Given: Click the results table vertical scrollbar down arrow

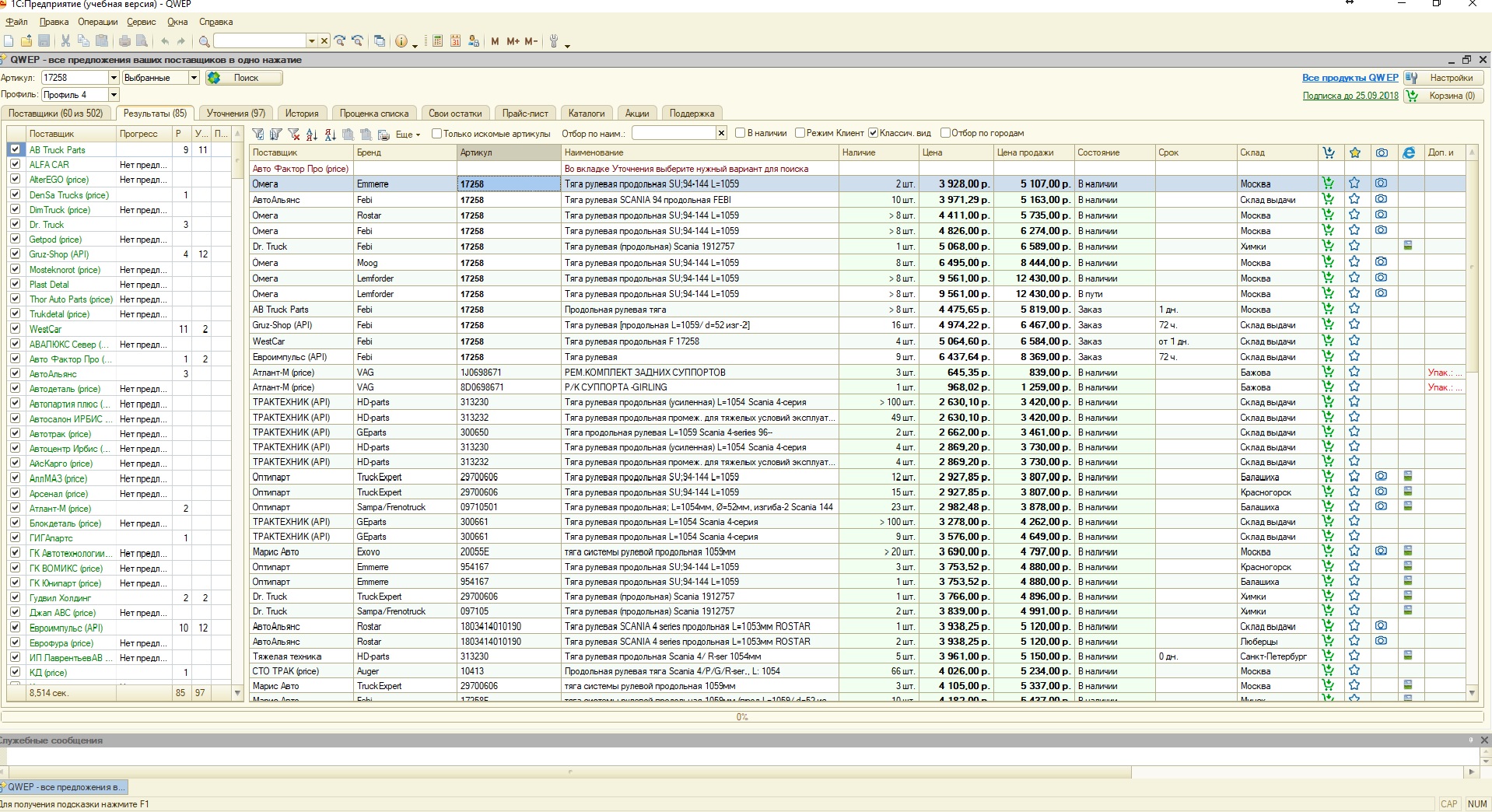Looking at the screenshot, I should tap(1472, 692).
